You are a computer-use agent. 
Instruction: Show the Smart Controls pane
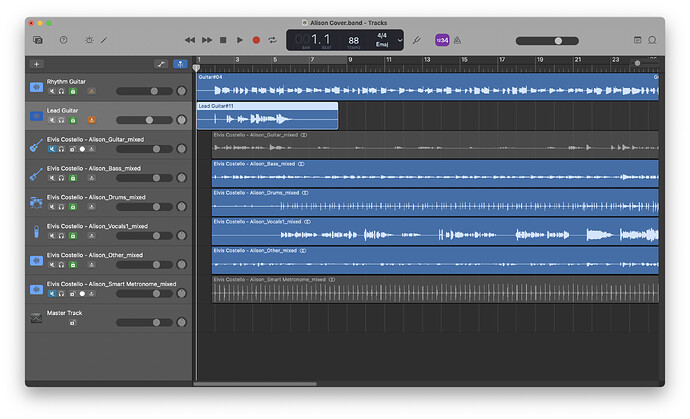click(89, 40)
